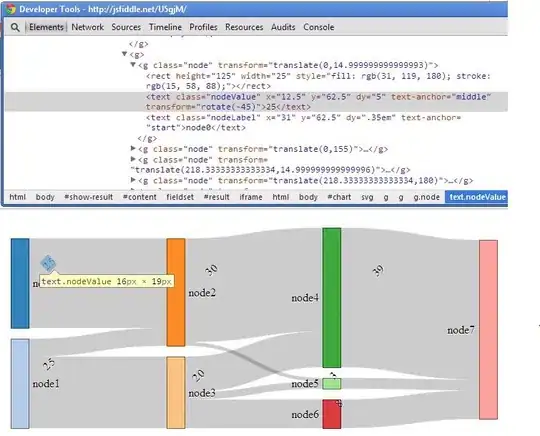This screenshot has width=540, height=436.
Task: Click the node5 label
Action: [x=305, y=384]
